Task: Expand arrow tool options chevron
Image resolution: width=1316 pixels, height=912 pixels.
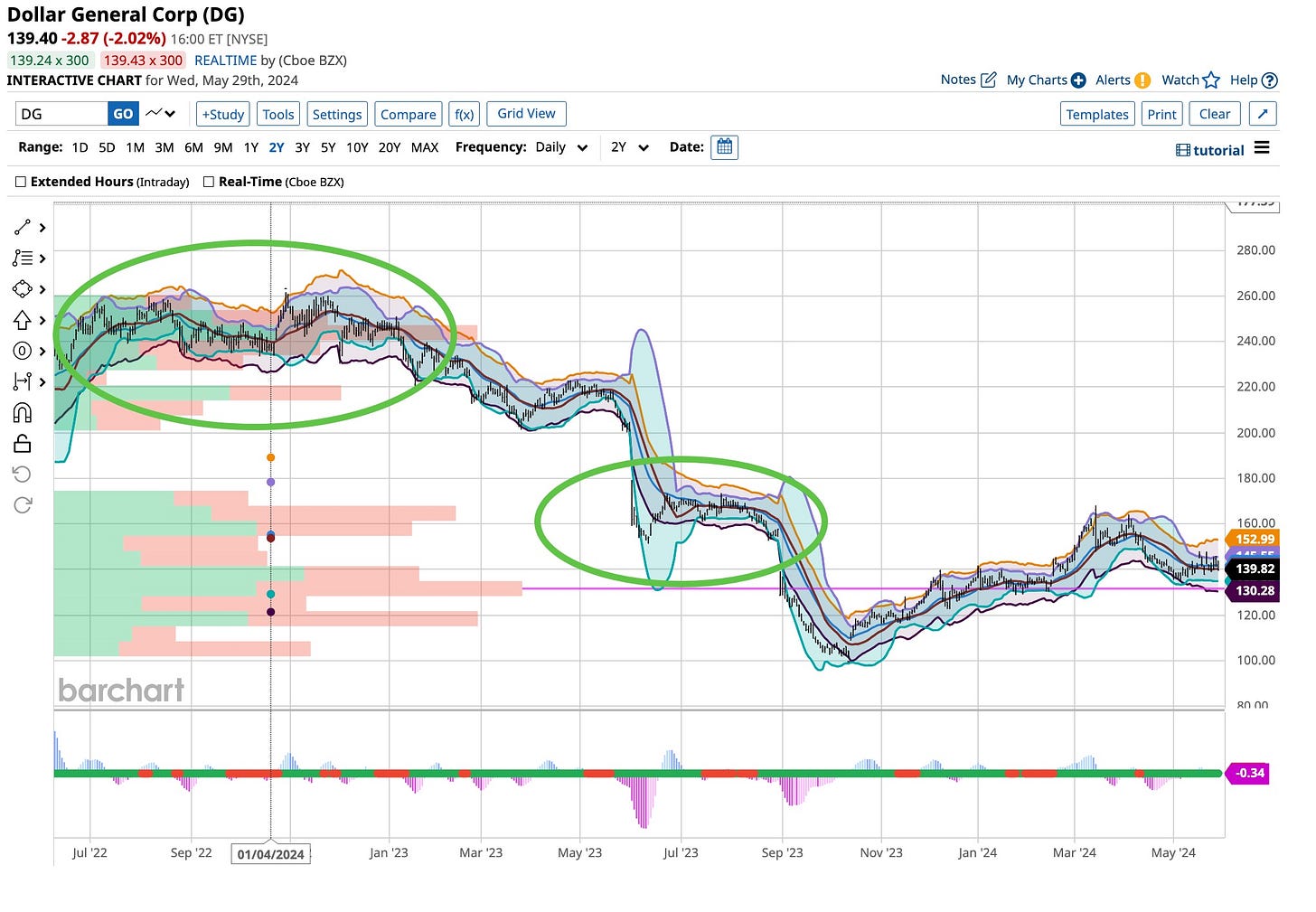Action: click(x=42, y=320)
